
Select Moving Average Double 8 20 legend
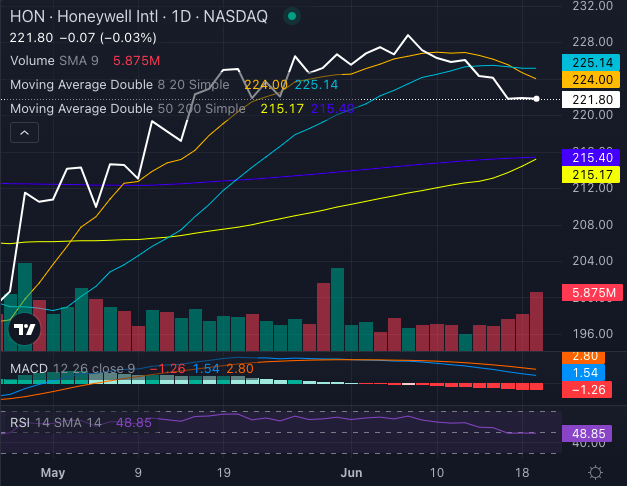coord(120,85)
